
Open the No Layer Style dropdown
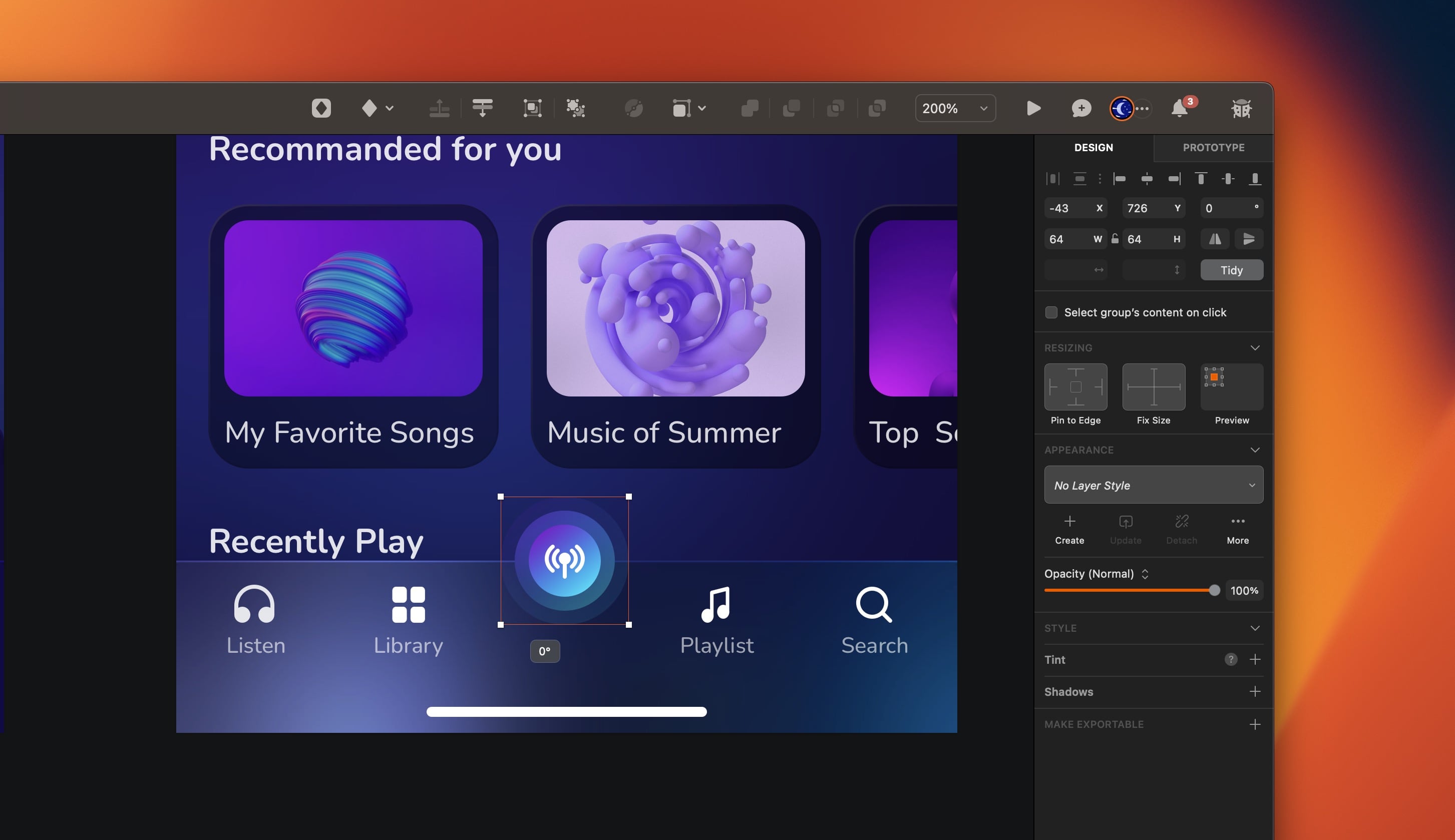(x=1153, y=485)
